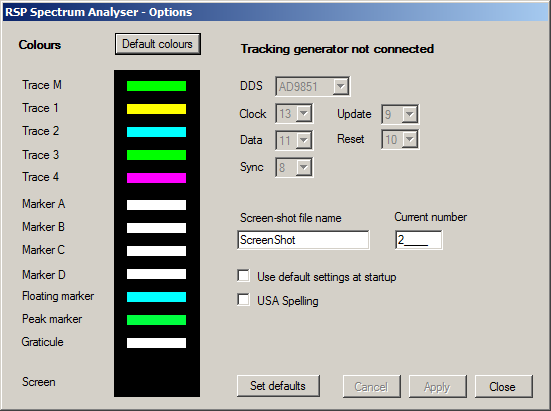Image resolution: width=551 pixels, height=411 pixels.
Task: Open the Update pin dropdown
Action: 400,114
